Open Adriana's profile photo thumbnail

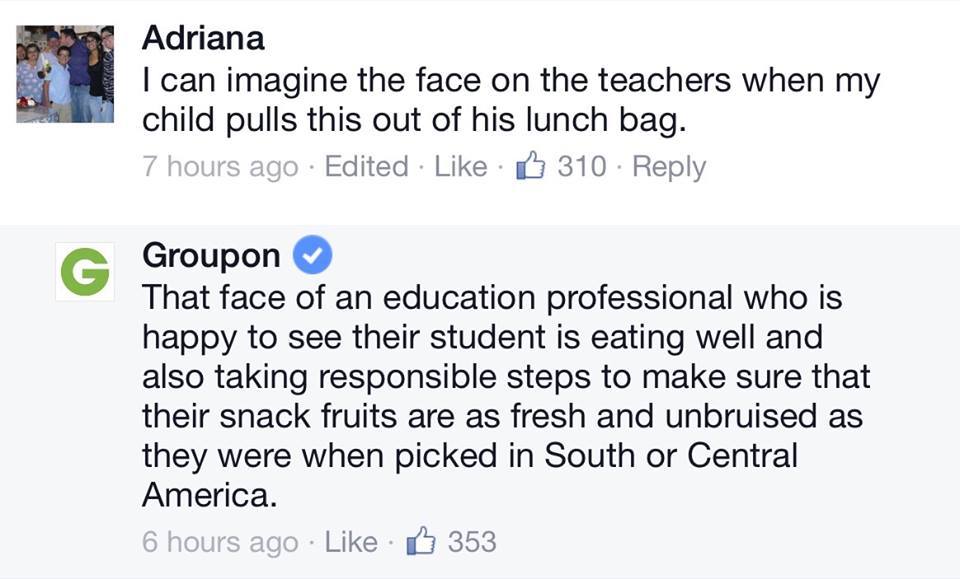65,74
